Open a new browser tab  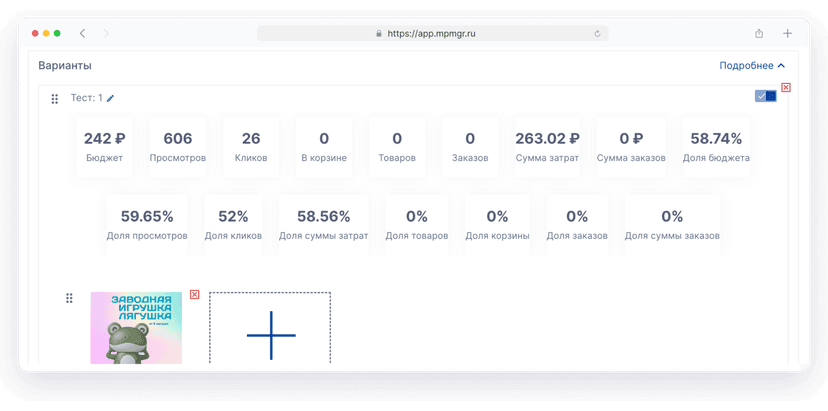(787, 33)
